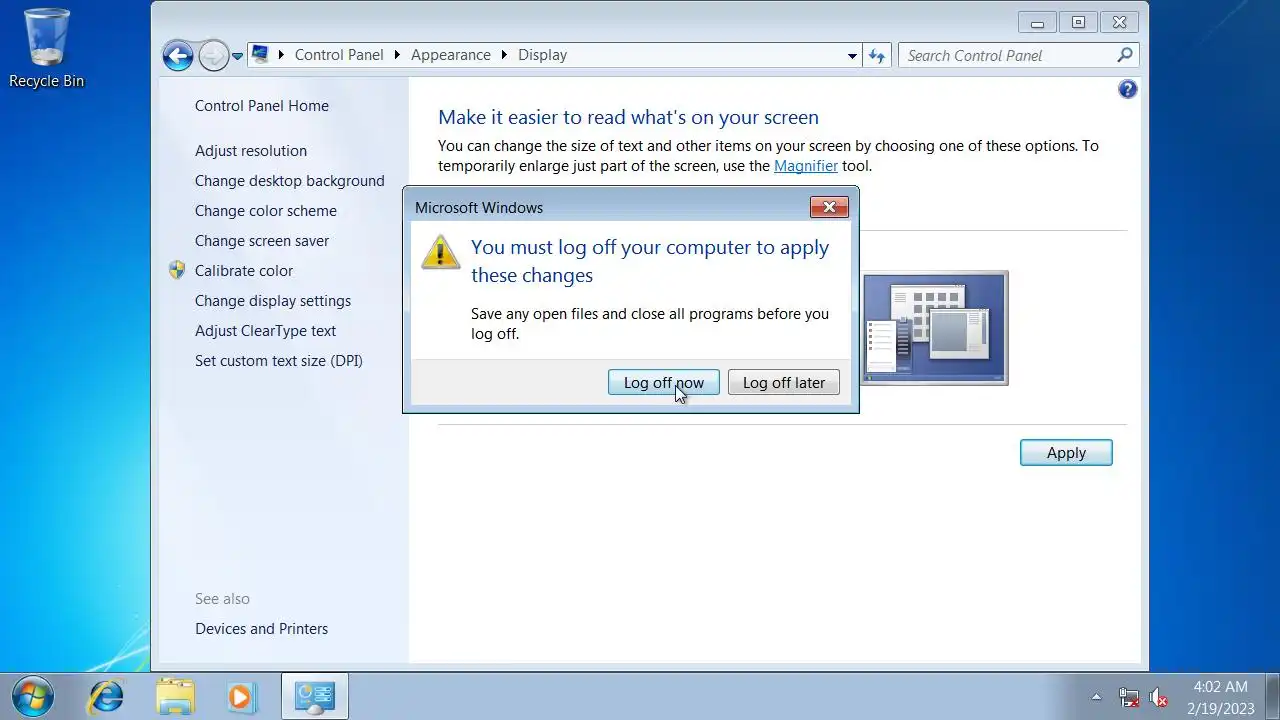
Task: Select Control Panel taskbar button
Action: click(315, 696)
